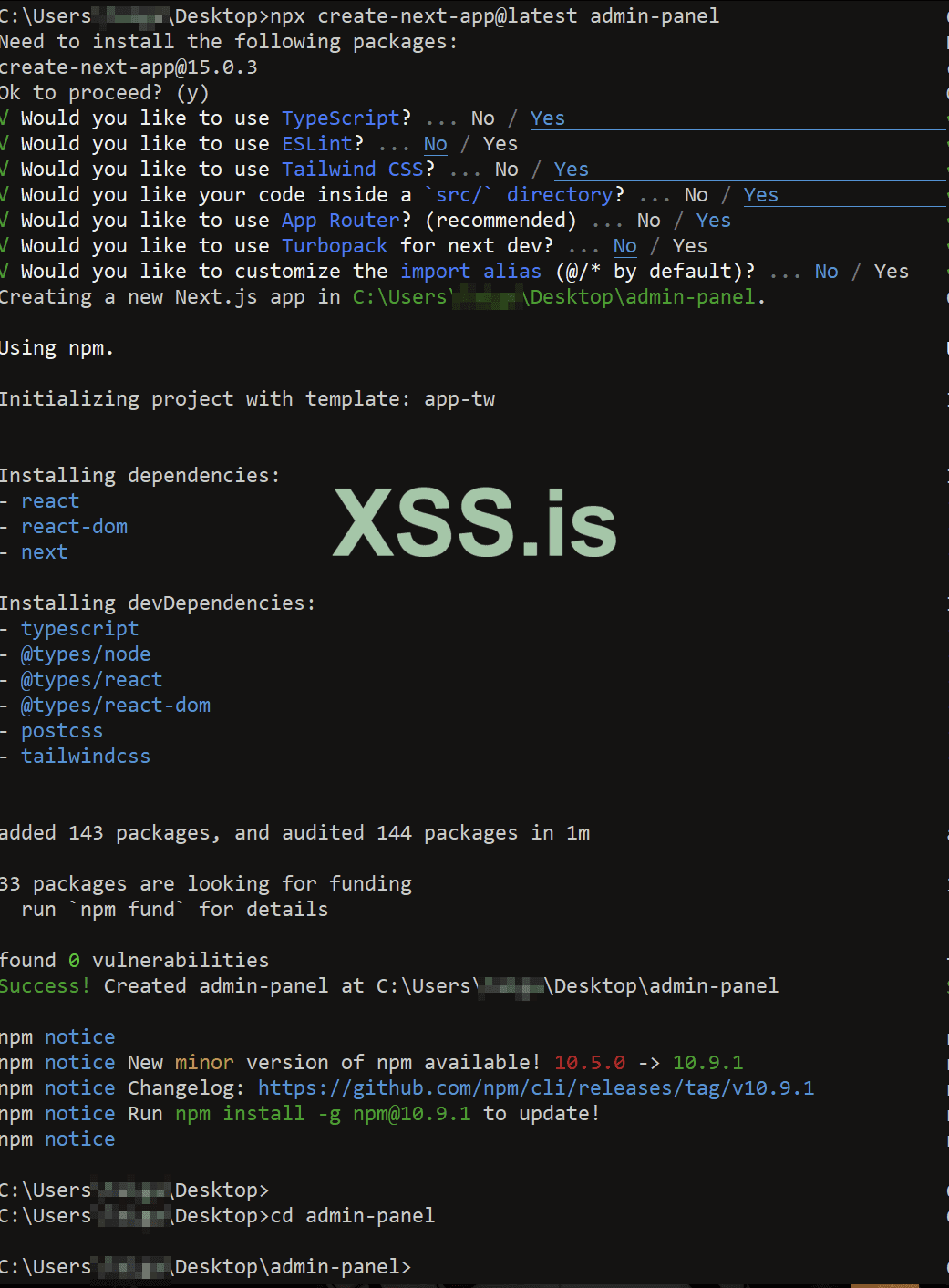Click the 'npm fund' command hint
This screenshot has height=1288, width=949.
(128, 910)
